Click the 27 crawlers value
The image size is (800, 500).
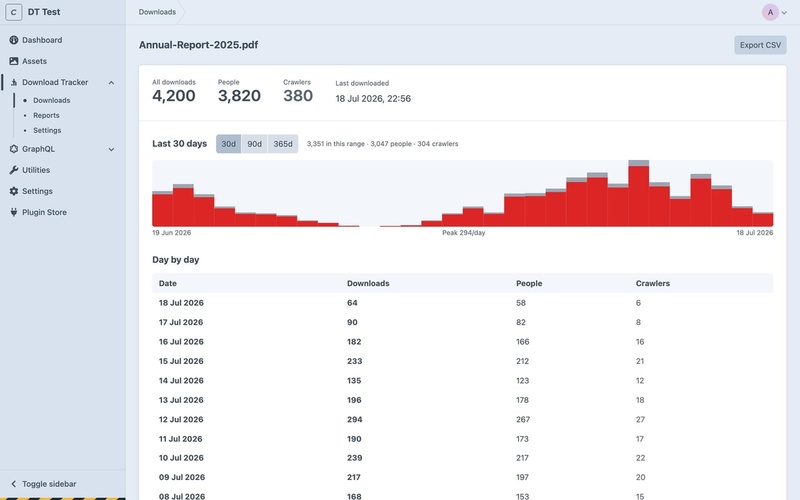tap(640, 419)
